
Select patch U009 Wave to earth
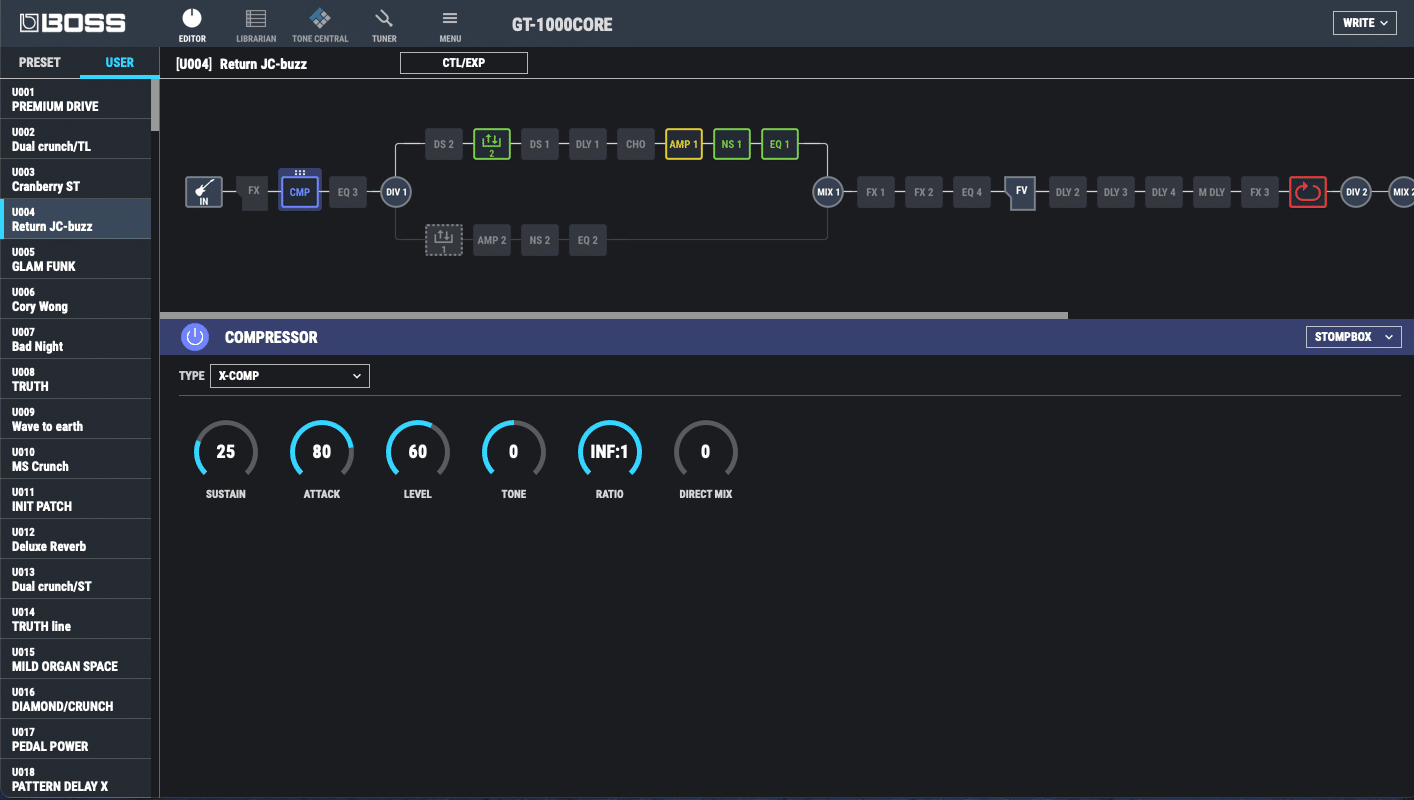[x=75, y=419]
